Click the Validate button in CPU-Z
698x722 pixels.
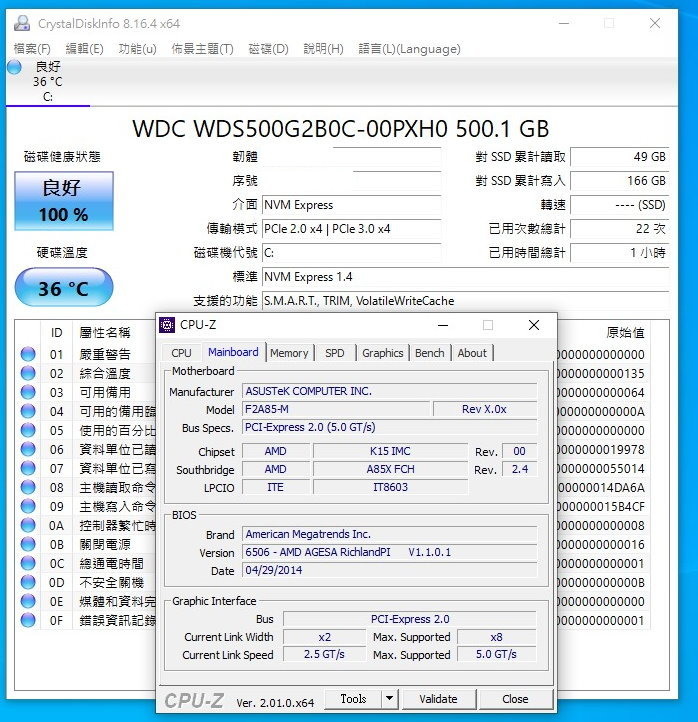coord(438,699)
